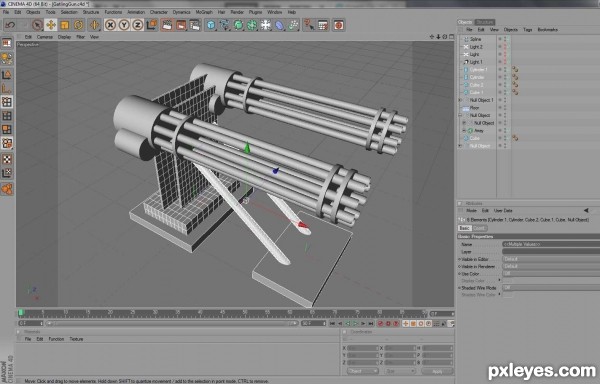This screenshot has height=384, width=600.
Task: Select the Floor object
Action: 474,108
